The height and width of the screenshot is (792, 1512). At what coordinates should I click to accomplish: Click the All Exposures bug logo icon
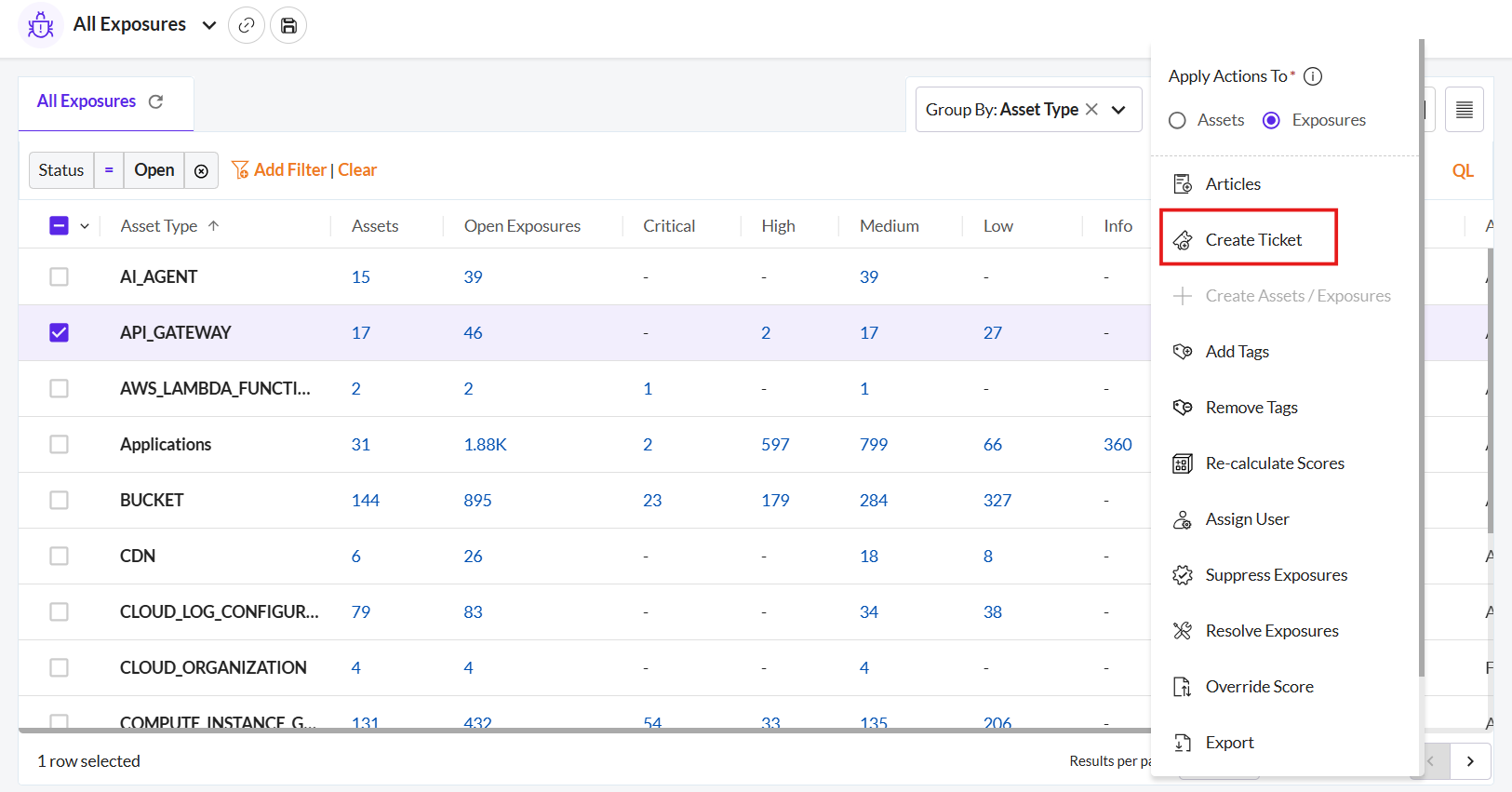(x=41, y=25)
